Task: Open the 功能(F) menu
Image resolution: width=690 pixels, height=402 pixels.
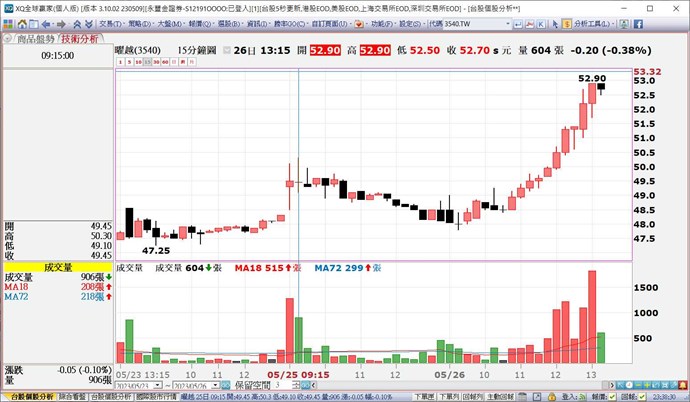Action: point(382,24)
